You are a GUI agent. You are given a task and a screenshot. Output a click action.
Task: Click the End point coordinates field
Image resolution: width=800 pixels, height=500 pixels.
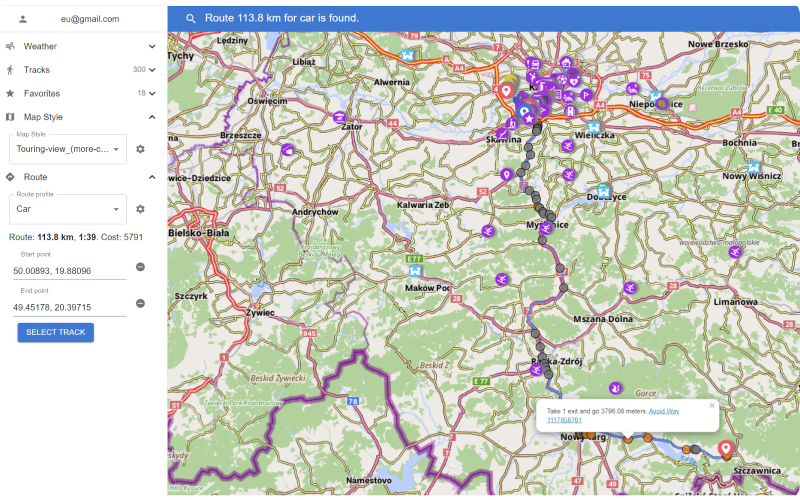pos(68,307)
